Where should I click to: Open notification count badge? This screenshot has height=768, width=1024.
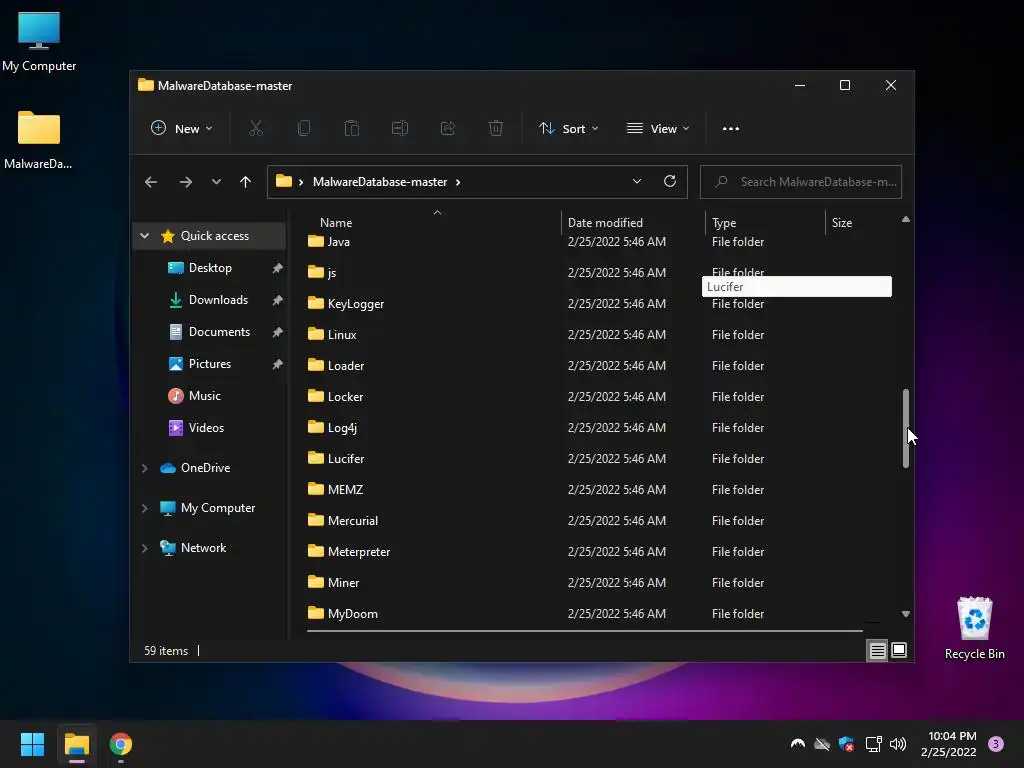[996, 744]
